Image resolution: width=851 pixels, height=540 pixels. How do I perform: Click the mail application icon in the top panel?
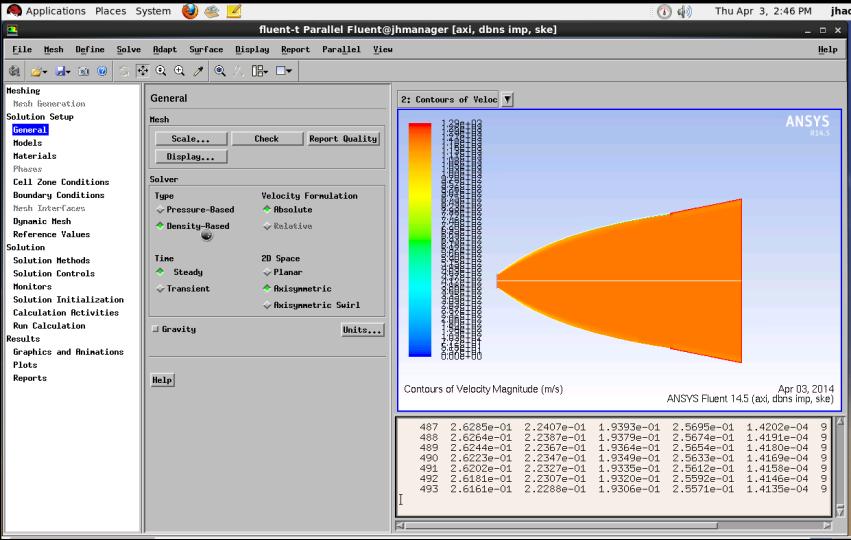tap(212, 11)
